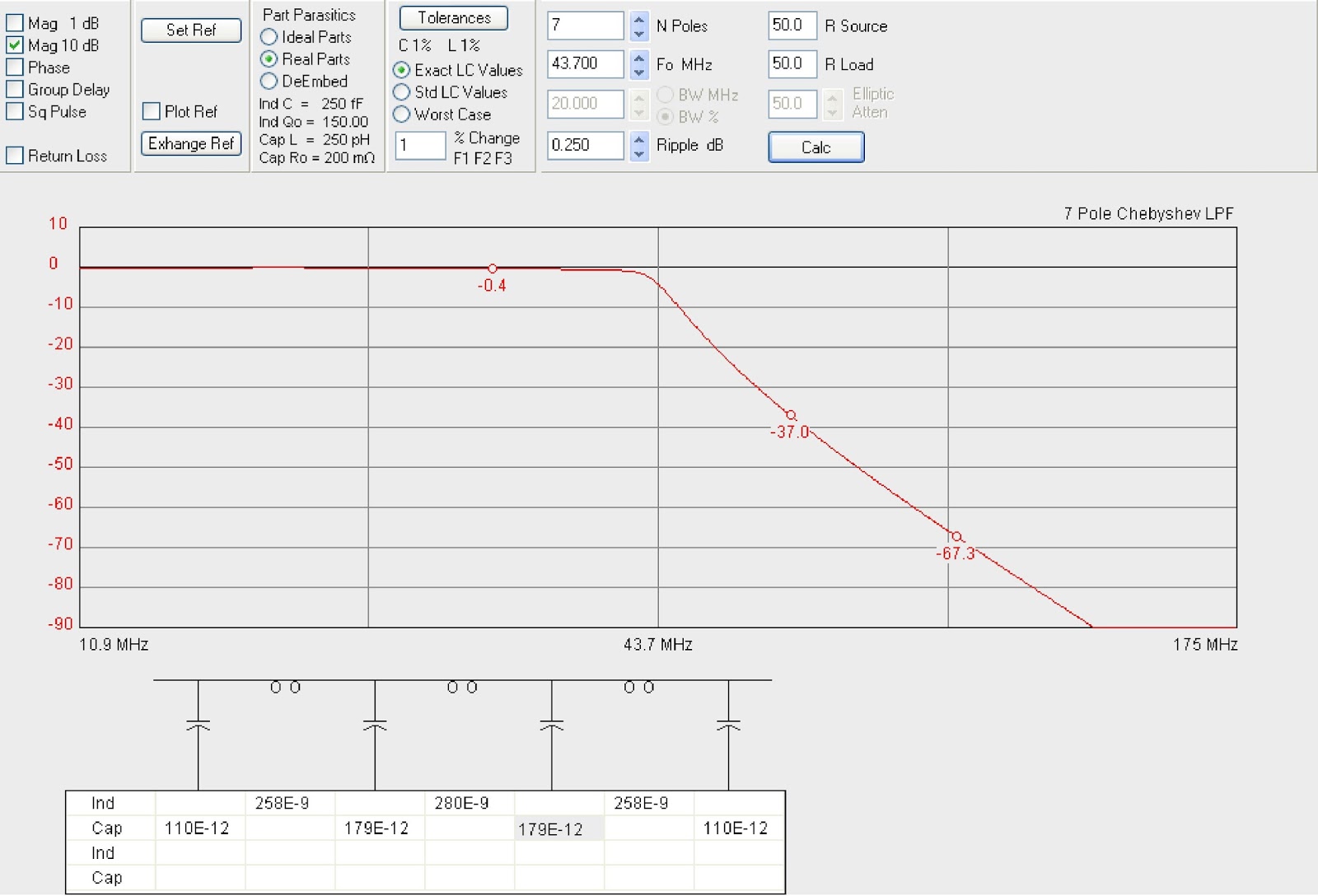The height and width of the screenshot is (896, 1318).
Task: Select Exact LC Values option
Action: click(402, 70)
